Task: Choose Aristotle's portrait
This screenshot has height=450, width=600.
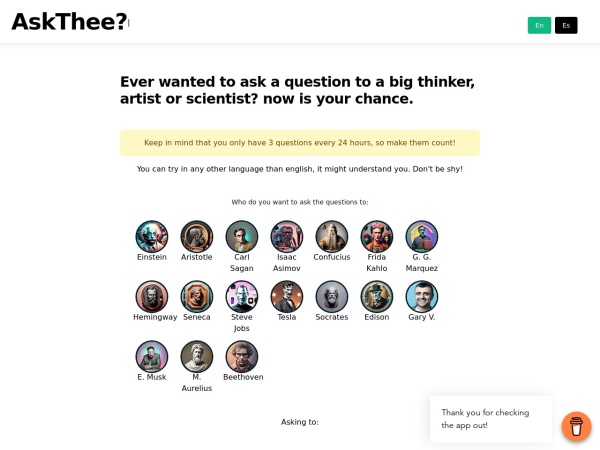Action: pos(197,237)
